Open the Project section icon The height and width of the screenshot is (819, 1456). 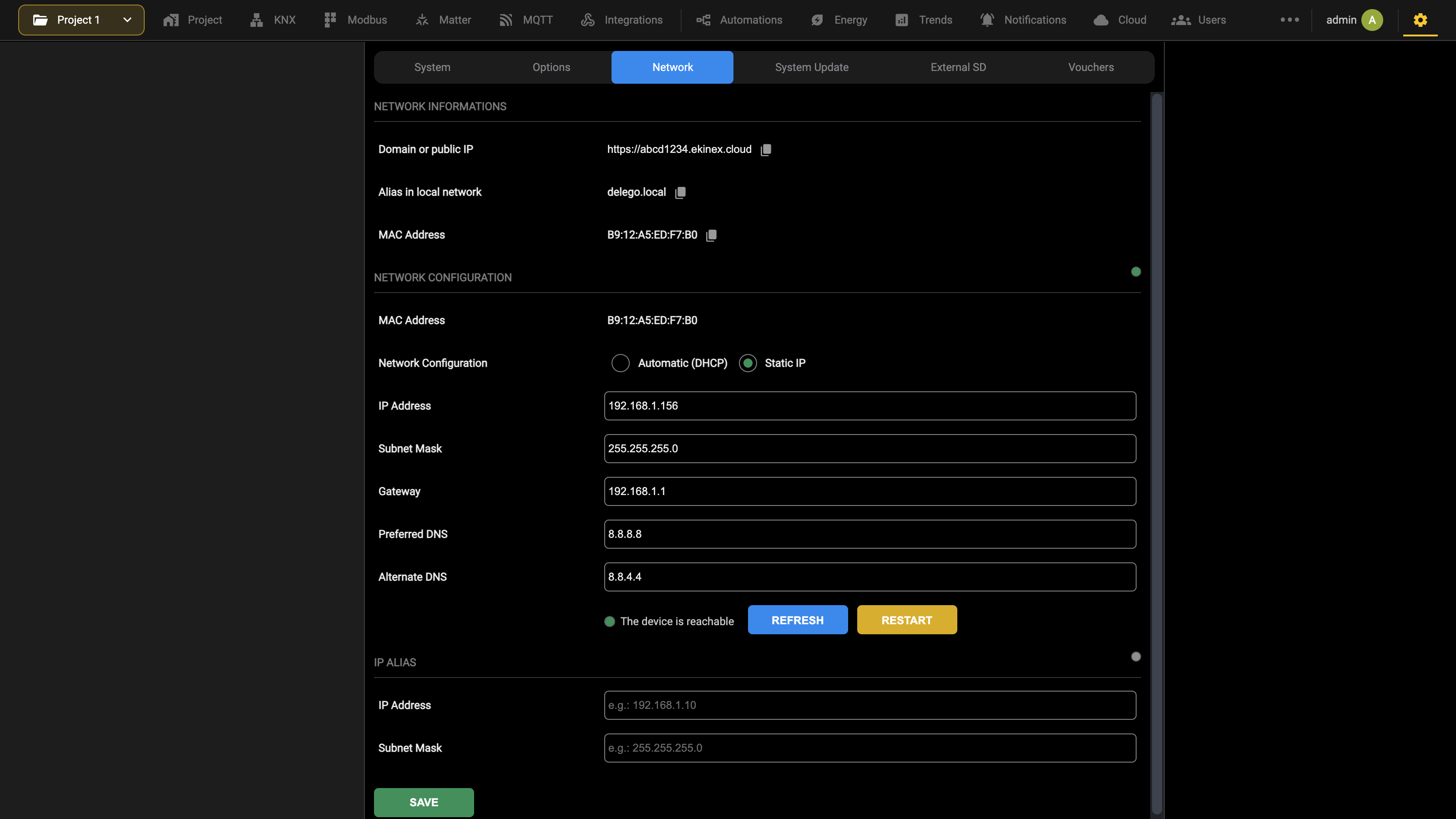(x=171, y=20)
